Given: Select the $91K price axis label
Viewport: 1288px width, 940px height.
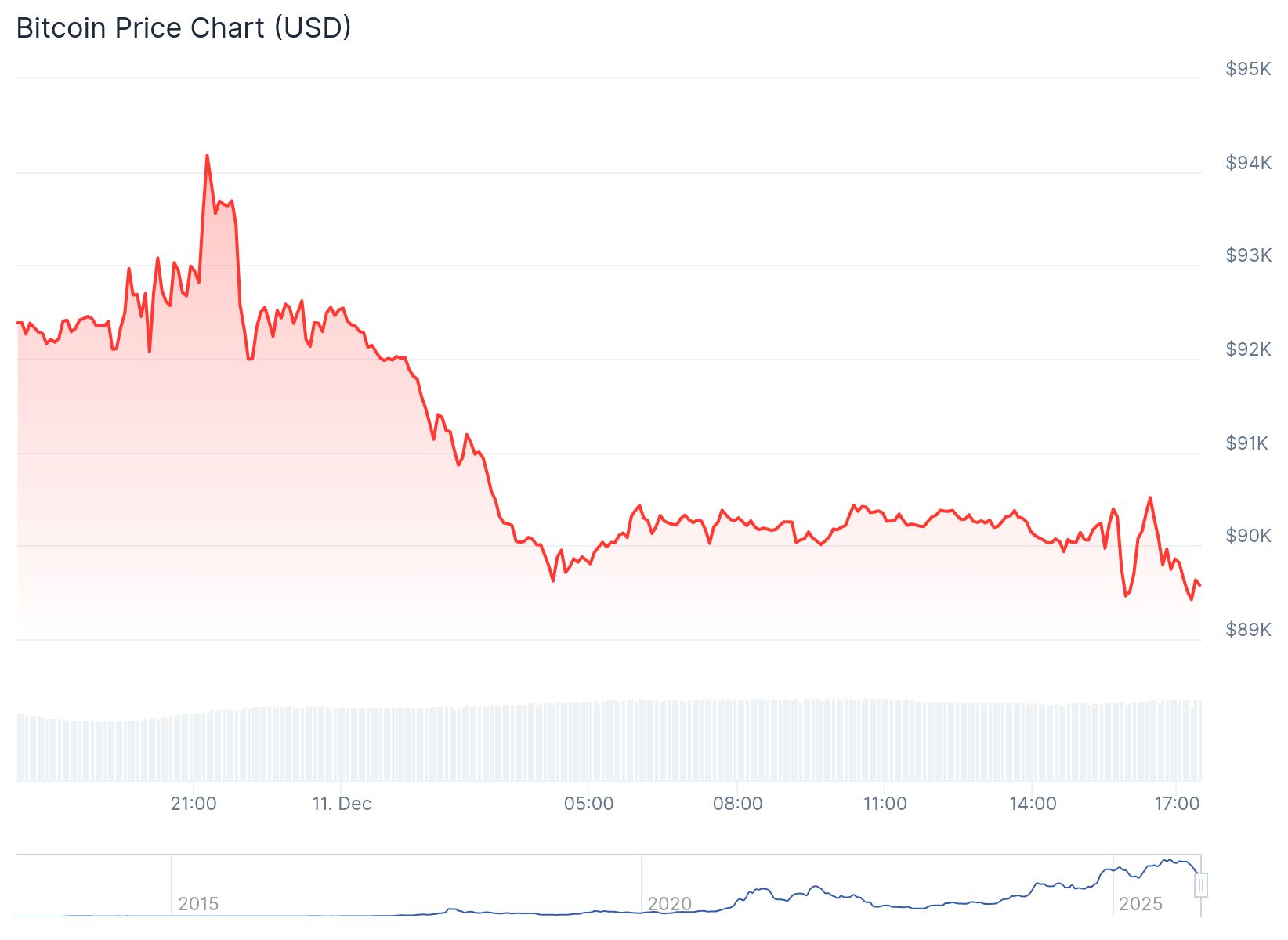Looking at the screenshot, I should (x=1248, y=443).
